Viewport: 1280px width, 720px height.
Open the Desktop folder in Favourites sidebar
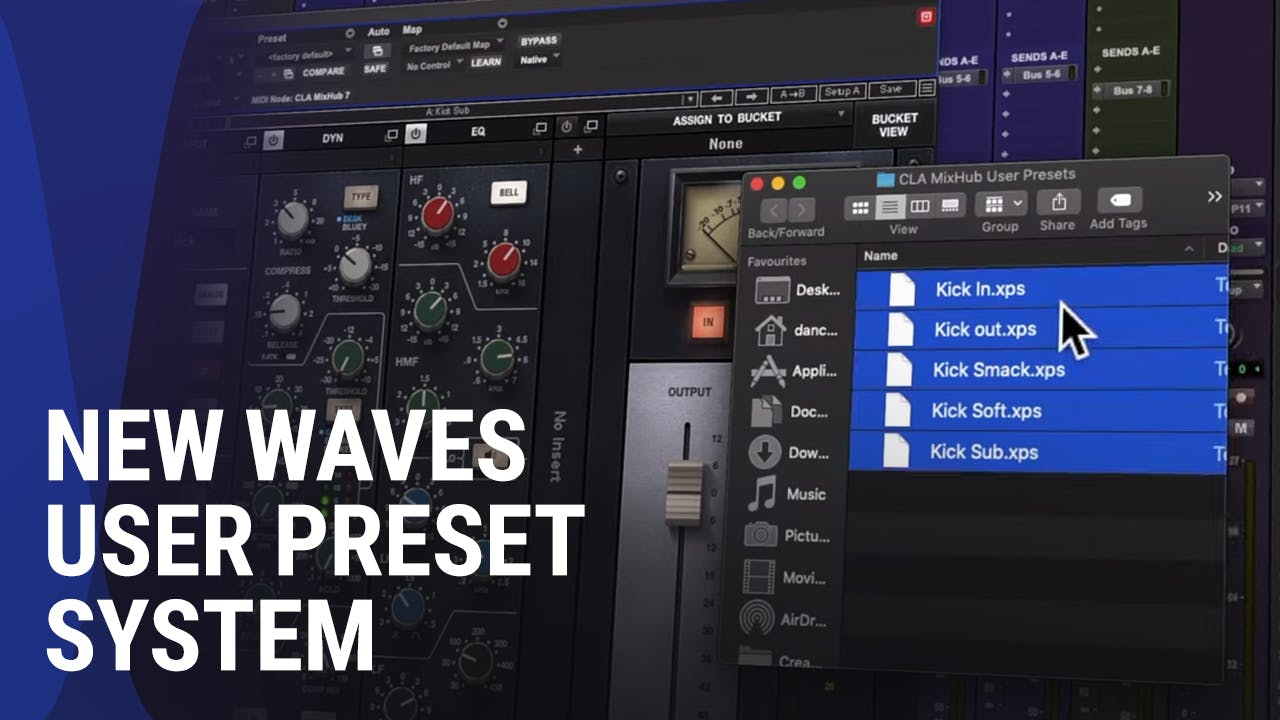[797, 290]
